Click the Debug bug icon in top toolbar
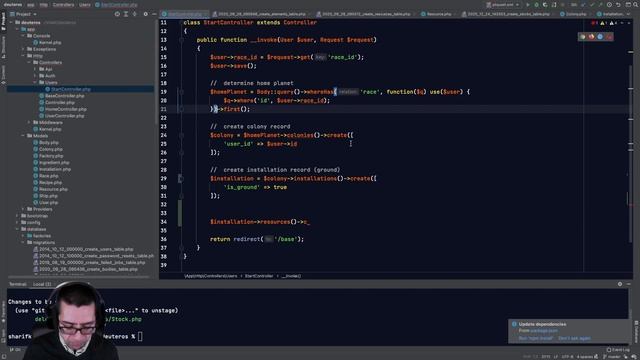The image size is (640, 360). pos(536,4)
